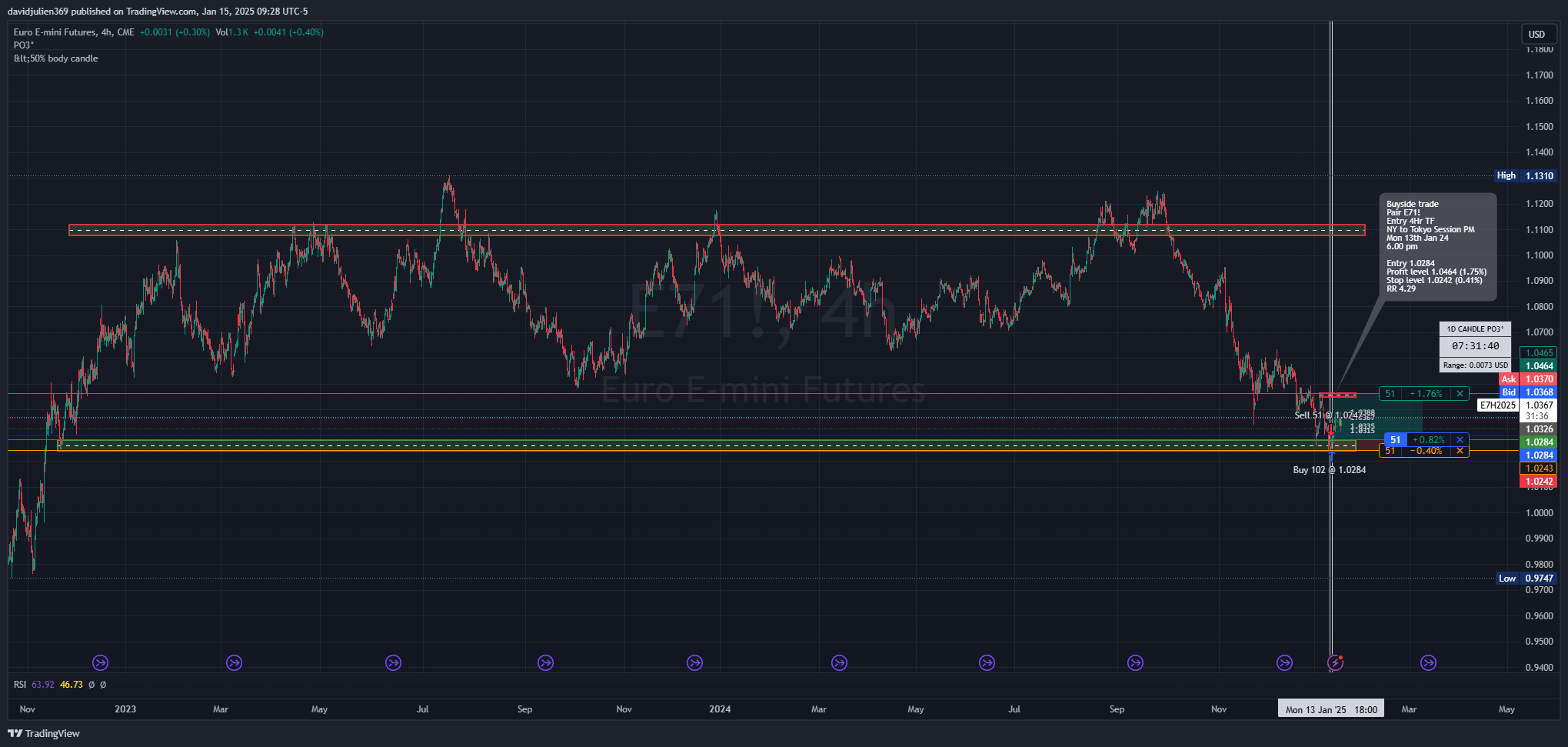Click the TradingView logo
The height and width of the screenshot is (747, 1568).
(45, 733)
